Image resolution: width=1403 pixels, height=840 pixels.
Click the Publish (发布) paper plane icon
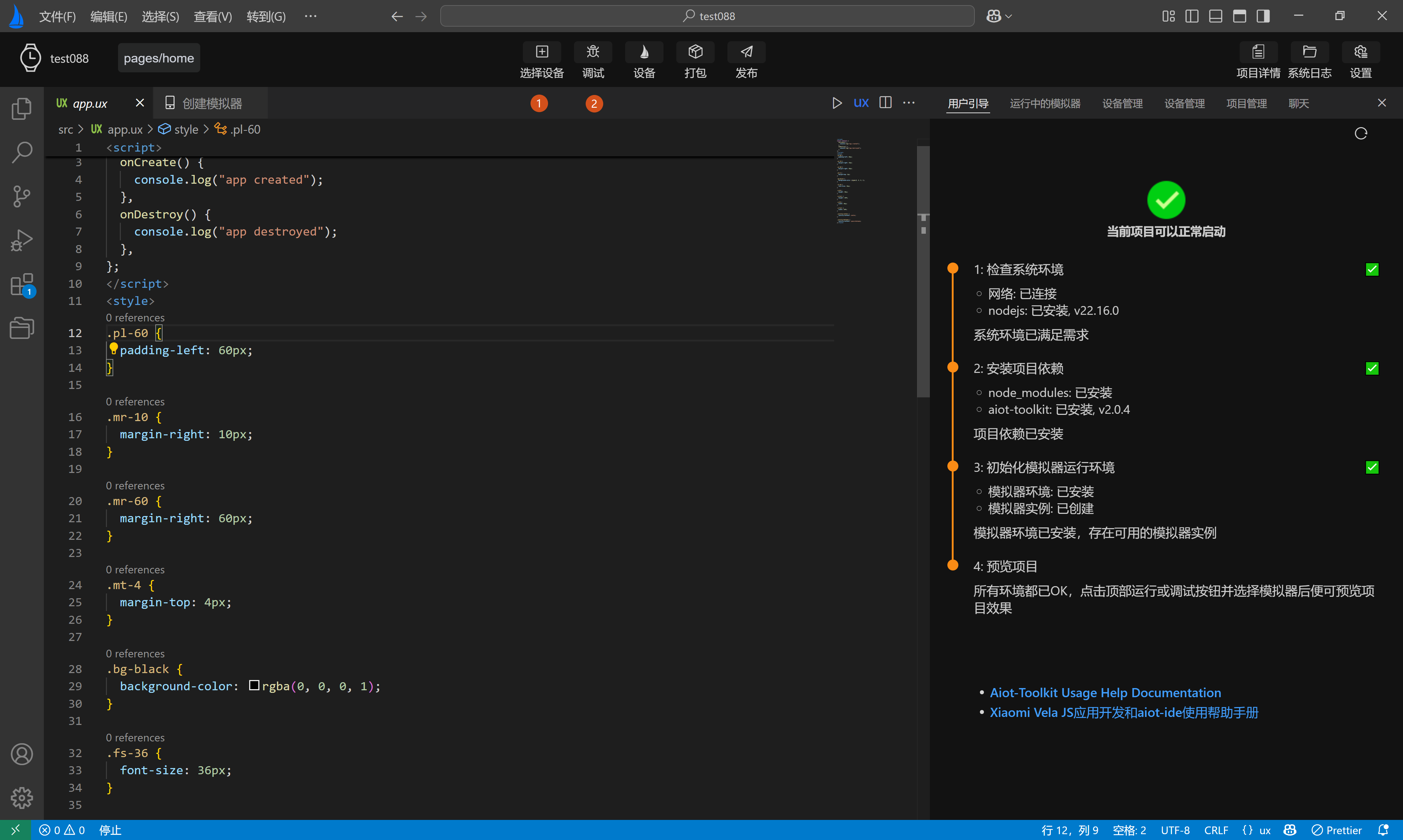746,52
